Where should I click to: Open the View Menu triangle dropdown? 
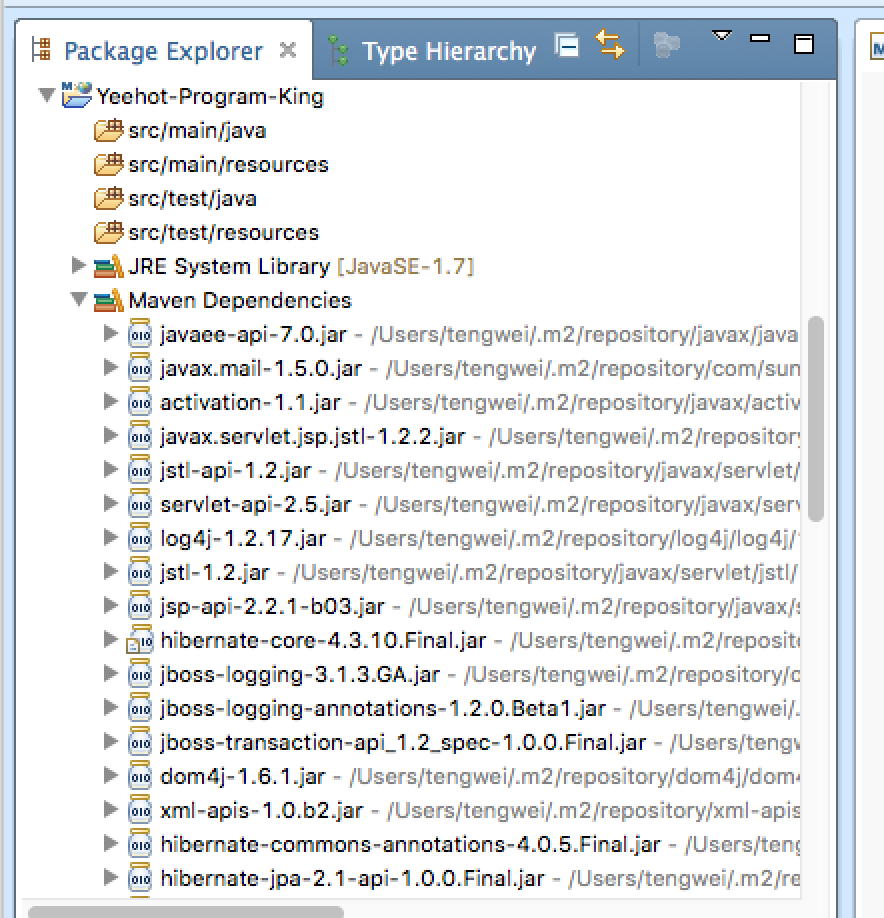pyautogui.click(x=721, y=36)
